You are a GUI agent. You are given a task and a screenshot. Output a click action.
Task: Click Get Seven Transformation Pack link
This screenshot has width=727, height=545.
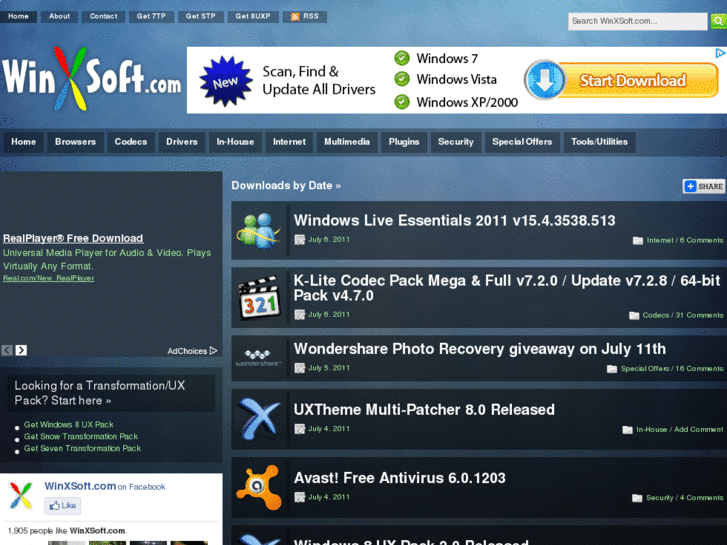tap(83, 449)
